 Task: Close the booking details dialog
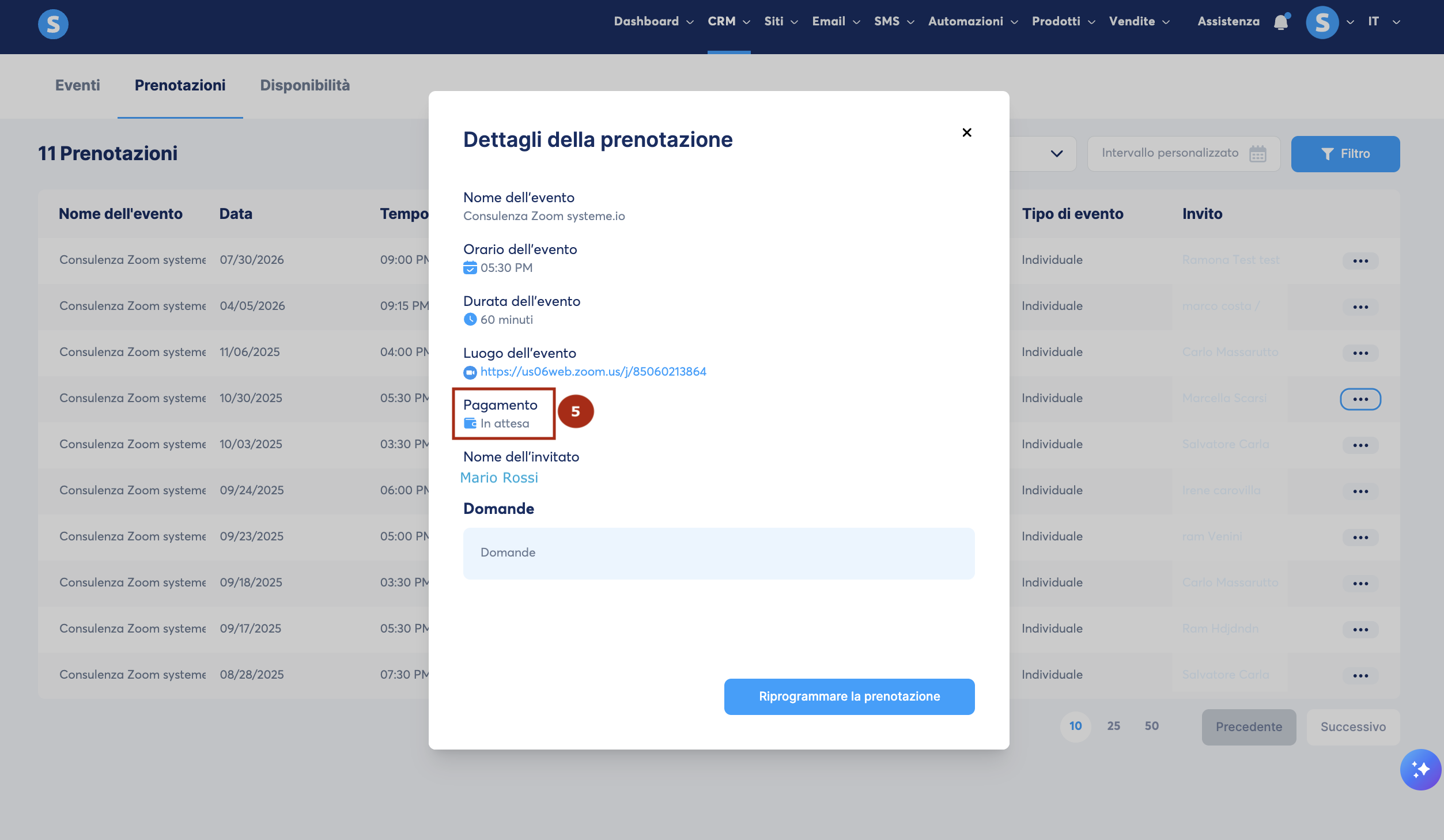coord(967,133)
